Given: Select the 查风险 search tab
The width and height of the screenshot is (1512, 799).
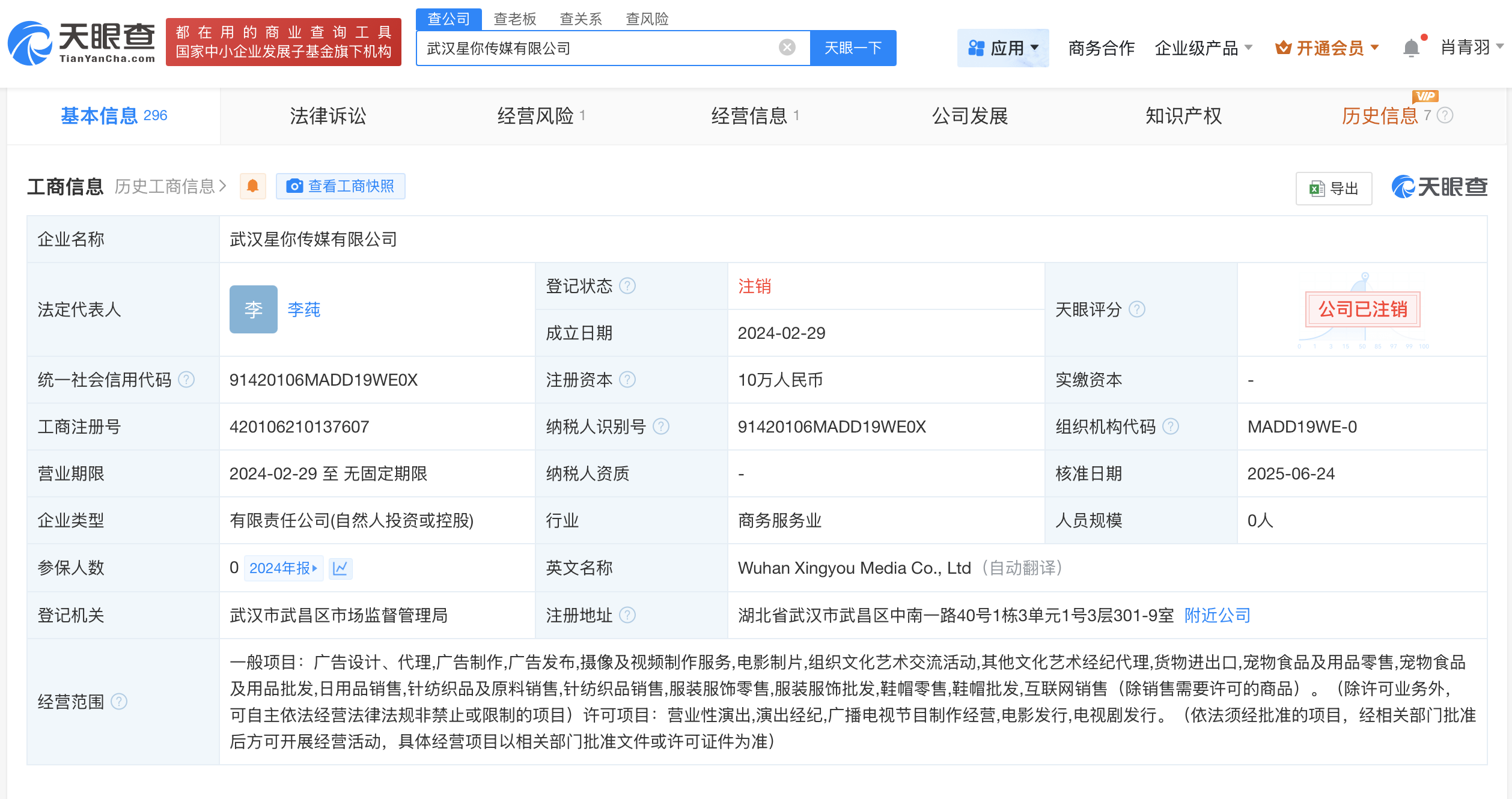Looking at the screenshot, I should (647, 19).
